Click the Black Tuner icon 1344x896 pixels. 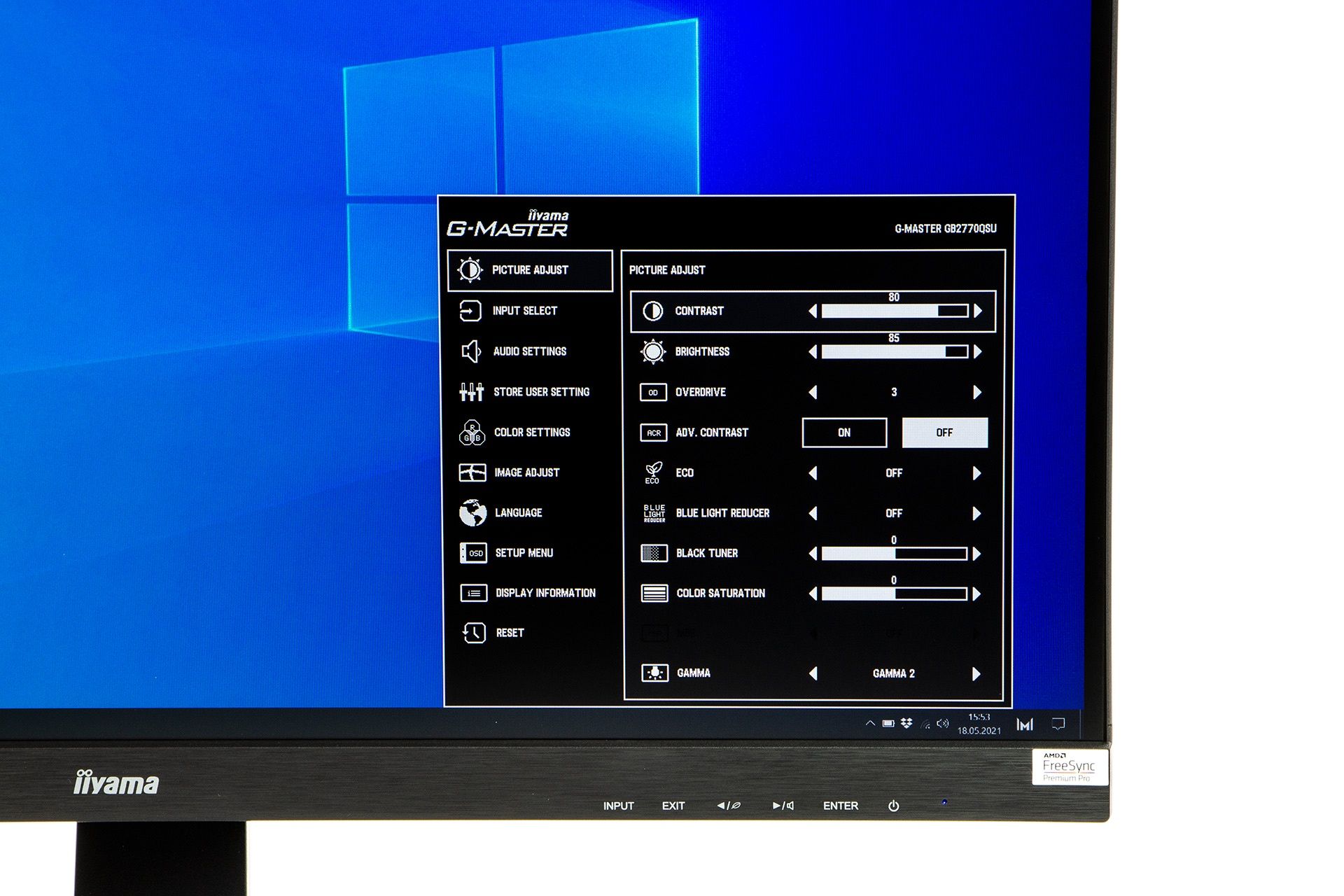point(654,554)
